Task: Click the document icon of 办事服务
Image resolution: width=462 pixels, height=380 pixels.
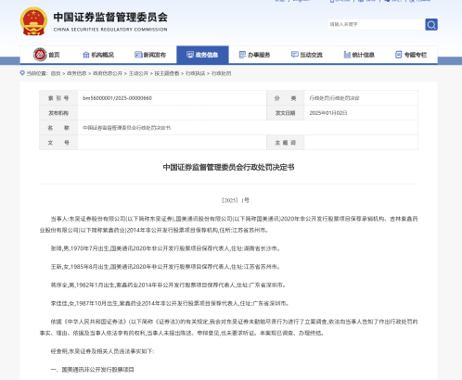Action: pyautogui.click(x=242, y=55)
